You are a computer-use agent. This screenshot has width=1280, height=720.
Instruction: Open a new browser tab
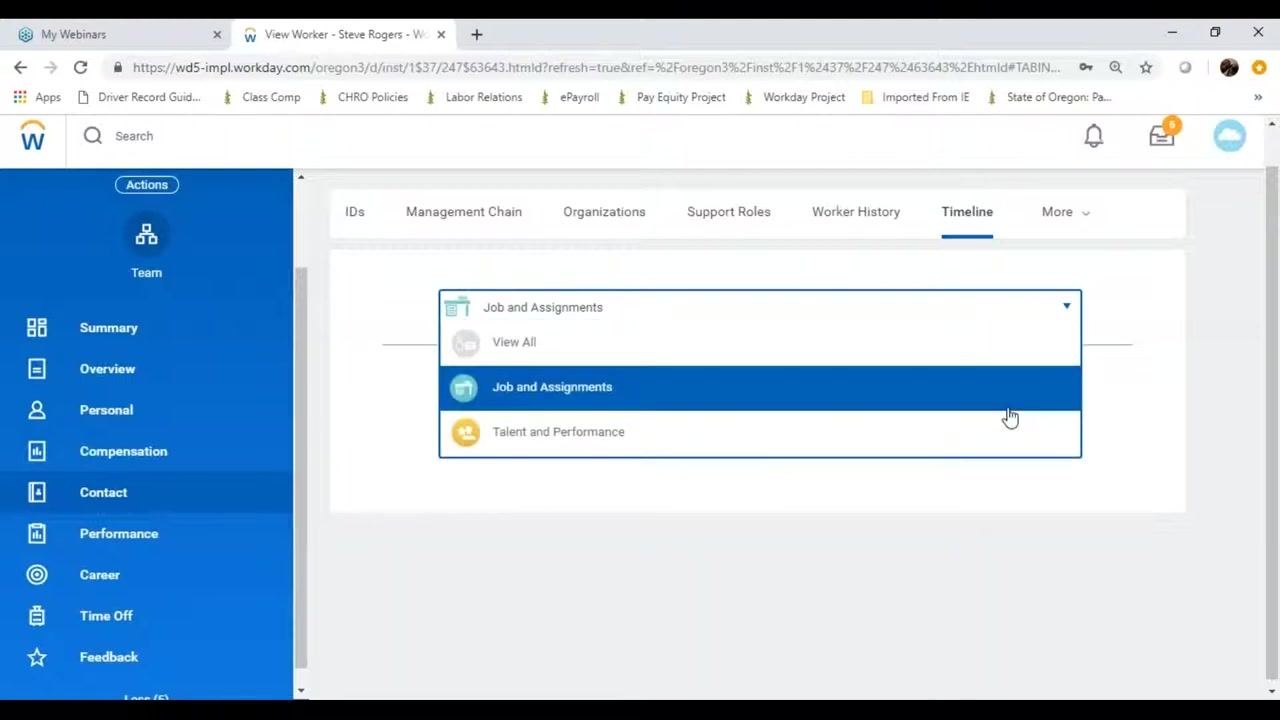click(477, 34)
